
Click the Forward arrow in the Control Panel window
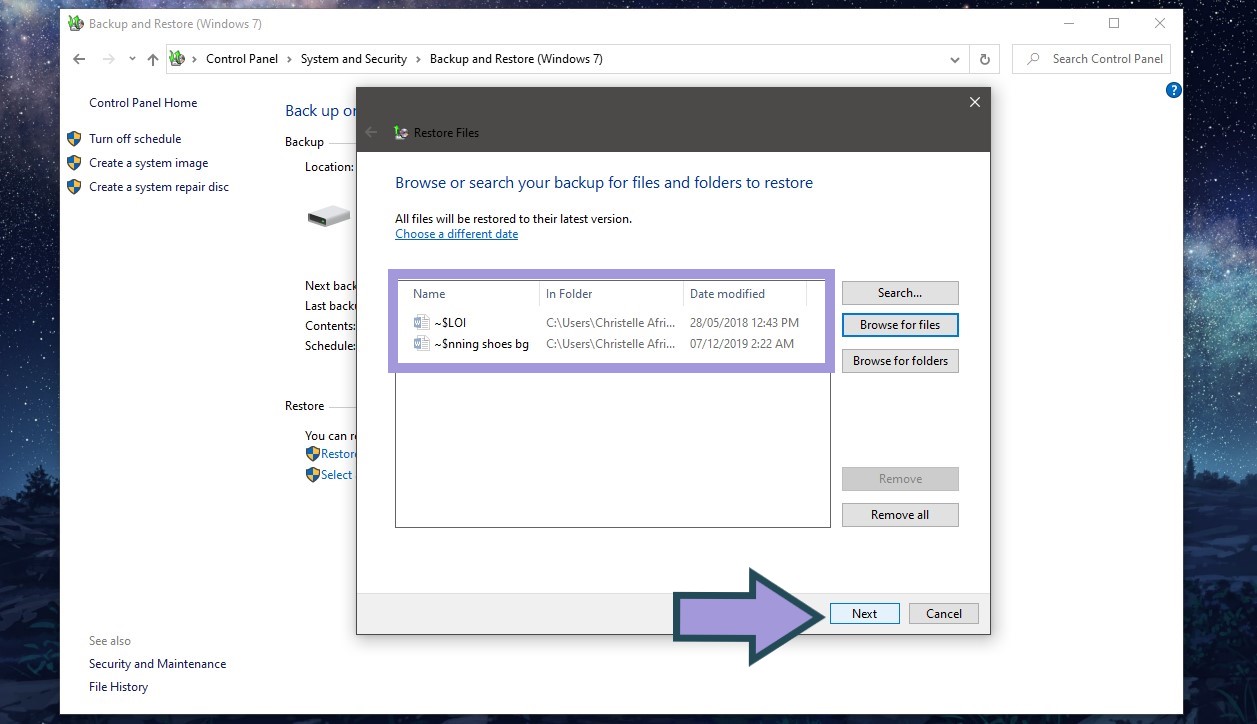[x=109, y=59]
